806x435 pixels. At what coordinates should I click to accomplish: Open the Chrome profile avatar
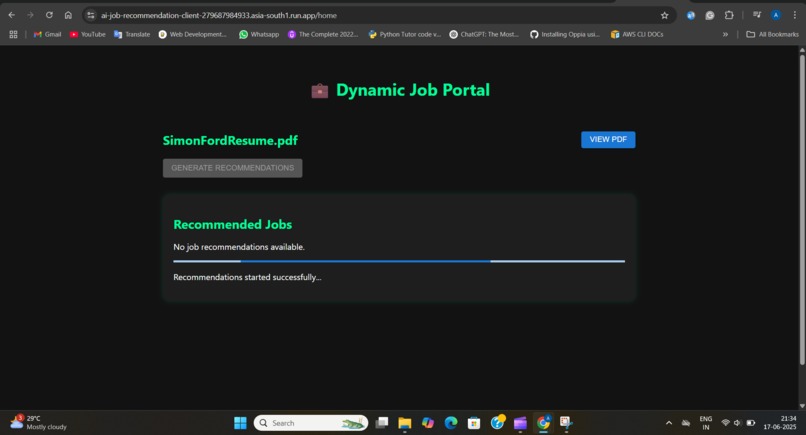pos(776,15)
